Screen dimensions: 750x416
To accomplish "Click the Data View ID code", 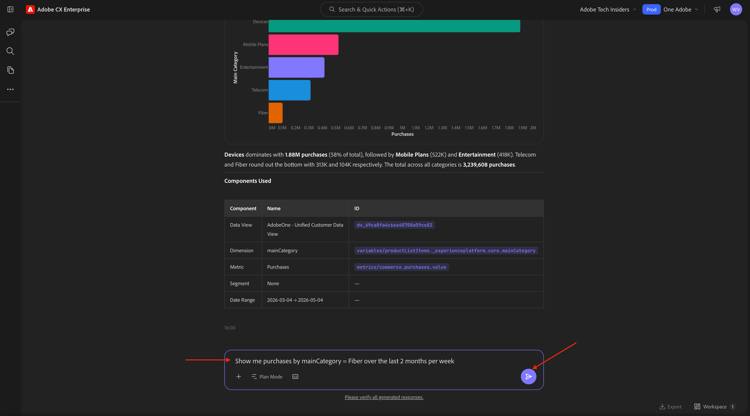I will click(394, 225).
